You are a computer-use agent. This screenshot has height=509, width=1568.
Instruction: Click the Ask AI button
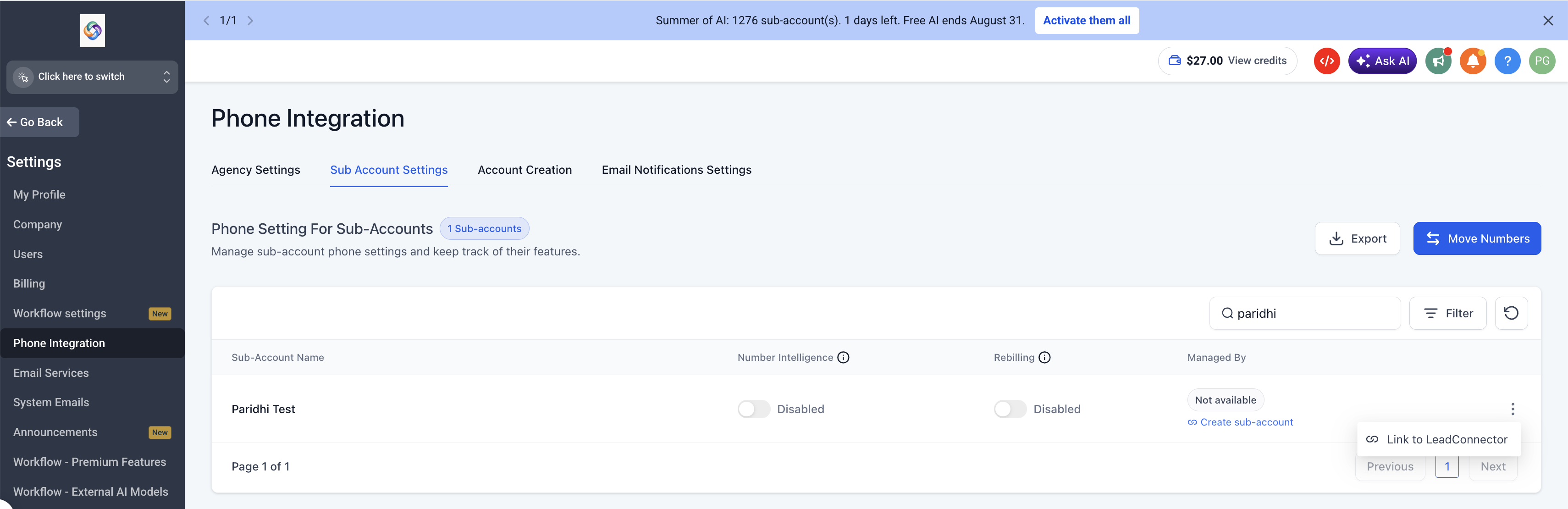(1382, 61)
